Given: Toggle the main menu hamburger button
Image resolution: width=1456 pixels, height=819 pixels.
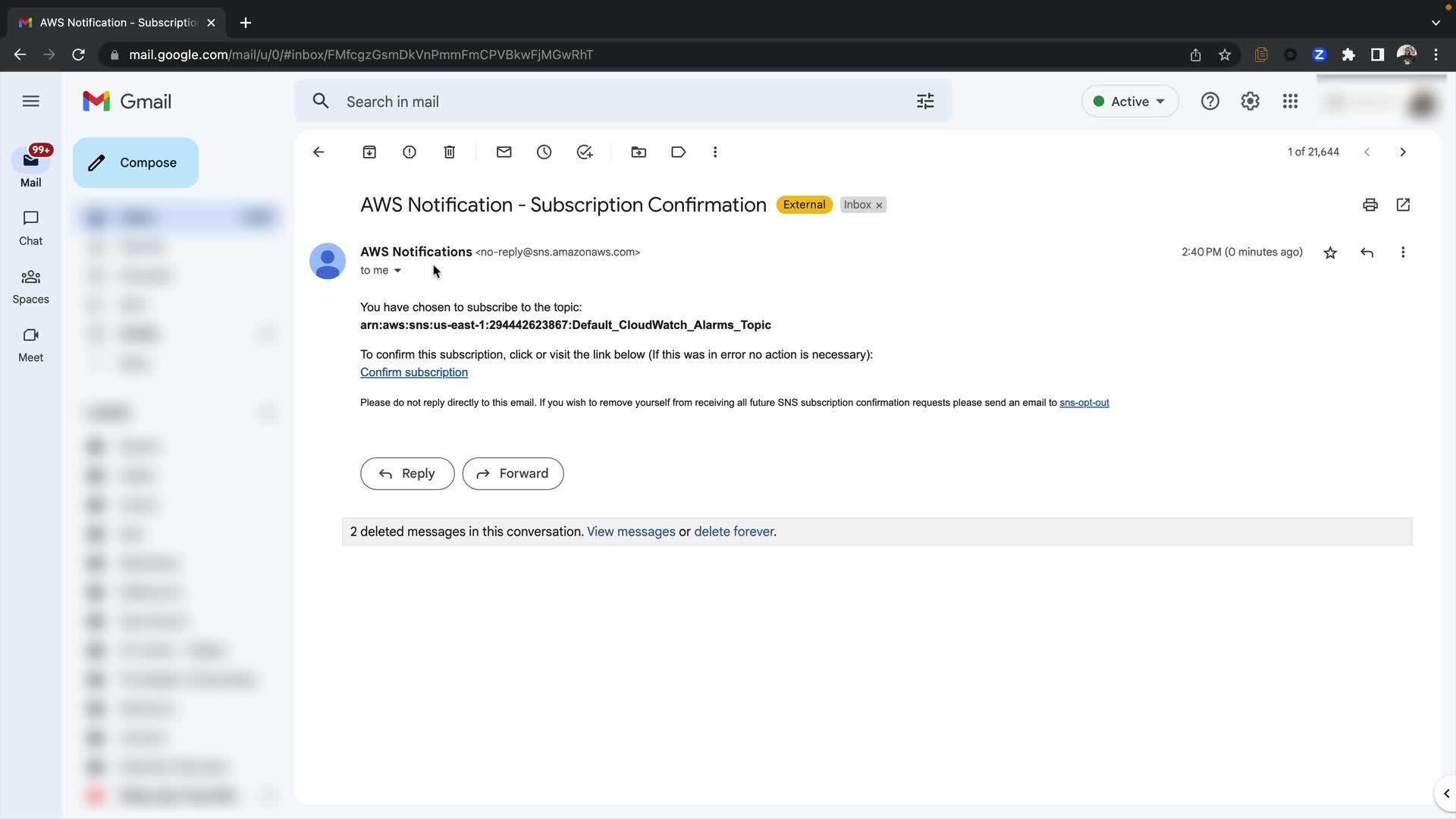Looking at the screenshot, I should (x=31, y=101).
